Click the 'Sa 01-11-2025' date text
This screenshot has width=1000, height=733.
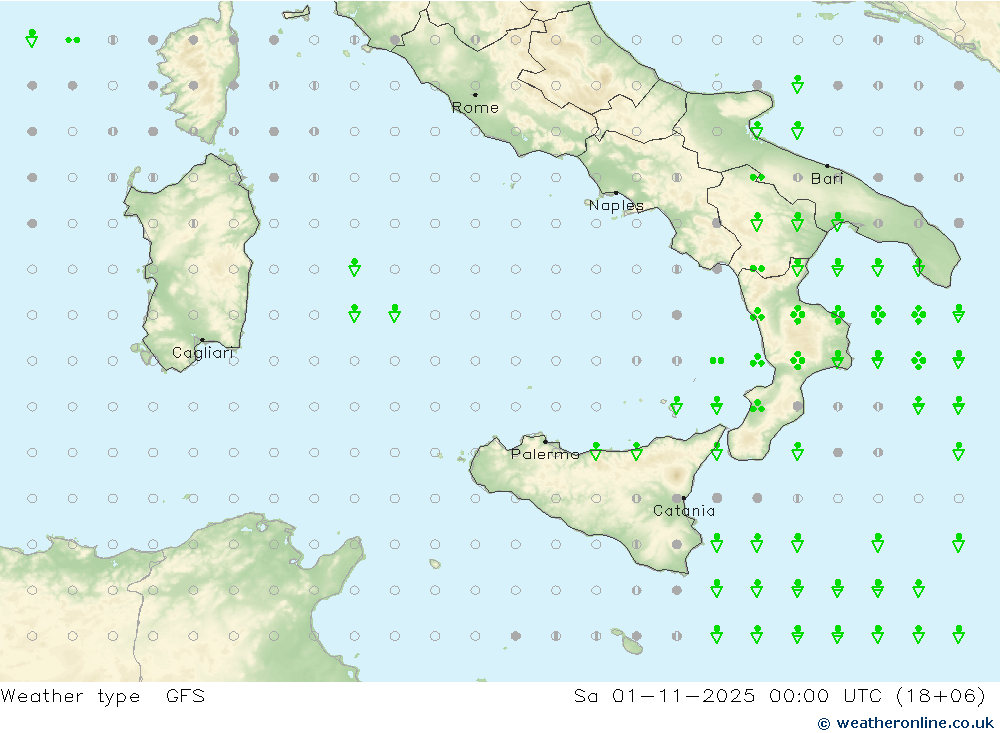(664, 696)
